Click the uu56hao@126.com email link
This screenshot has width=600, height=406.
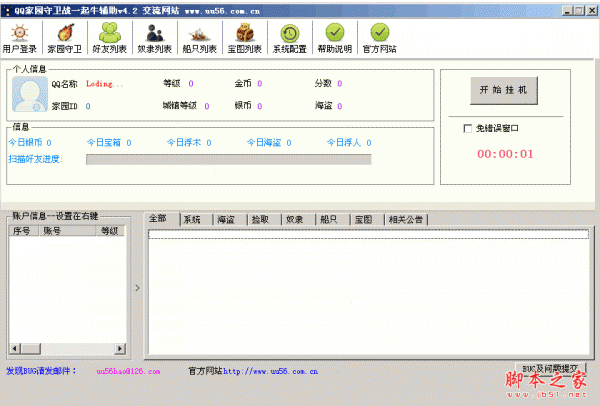(x=128, y=371)
